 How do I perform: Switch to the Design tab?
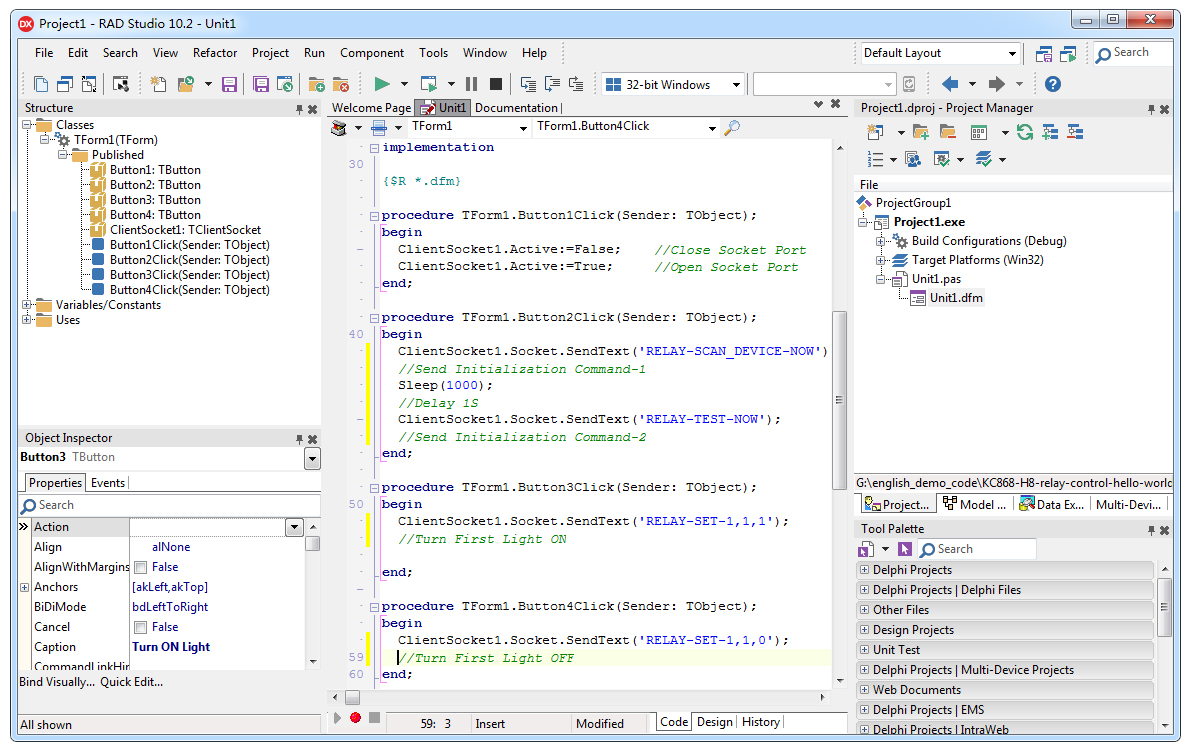point(714,722)
